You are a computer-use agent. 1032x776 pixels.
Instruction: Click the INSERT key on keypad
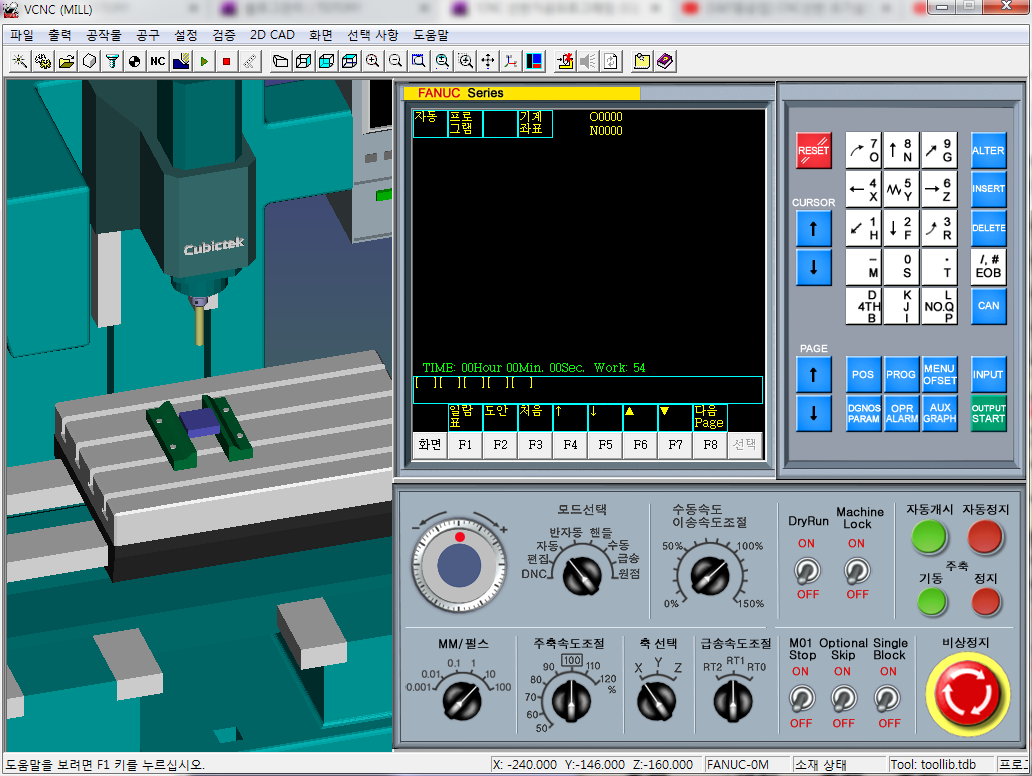tap(988, 189)
